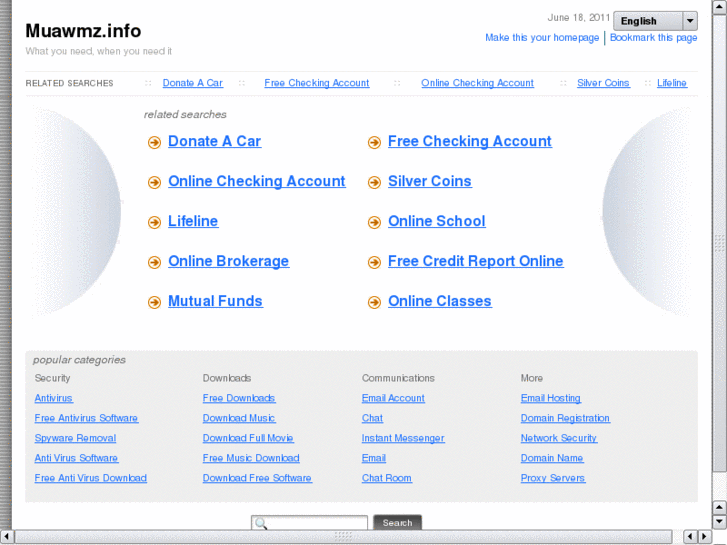This screenshot has width=727, height=545.
Task: Go to Download Music link
Action: point(239,418)
